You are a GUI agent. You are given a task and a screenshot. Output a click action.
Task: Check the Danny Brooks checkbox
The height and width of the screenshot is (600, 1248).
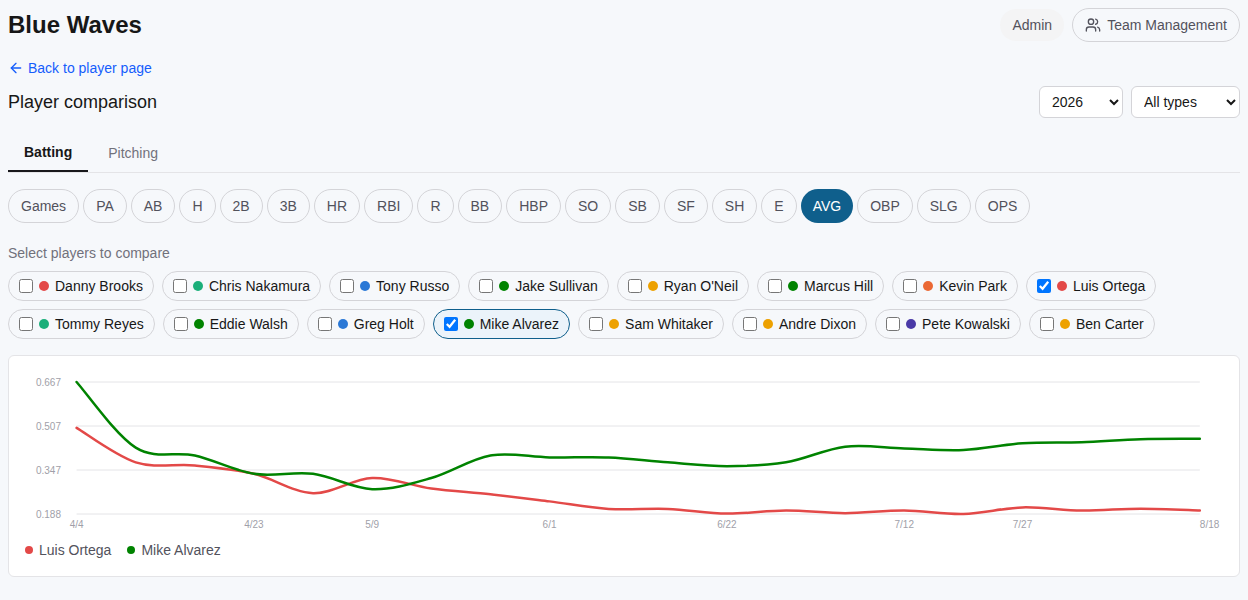pos(26,286)
